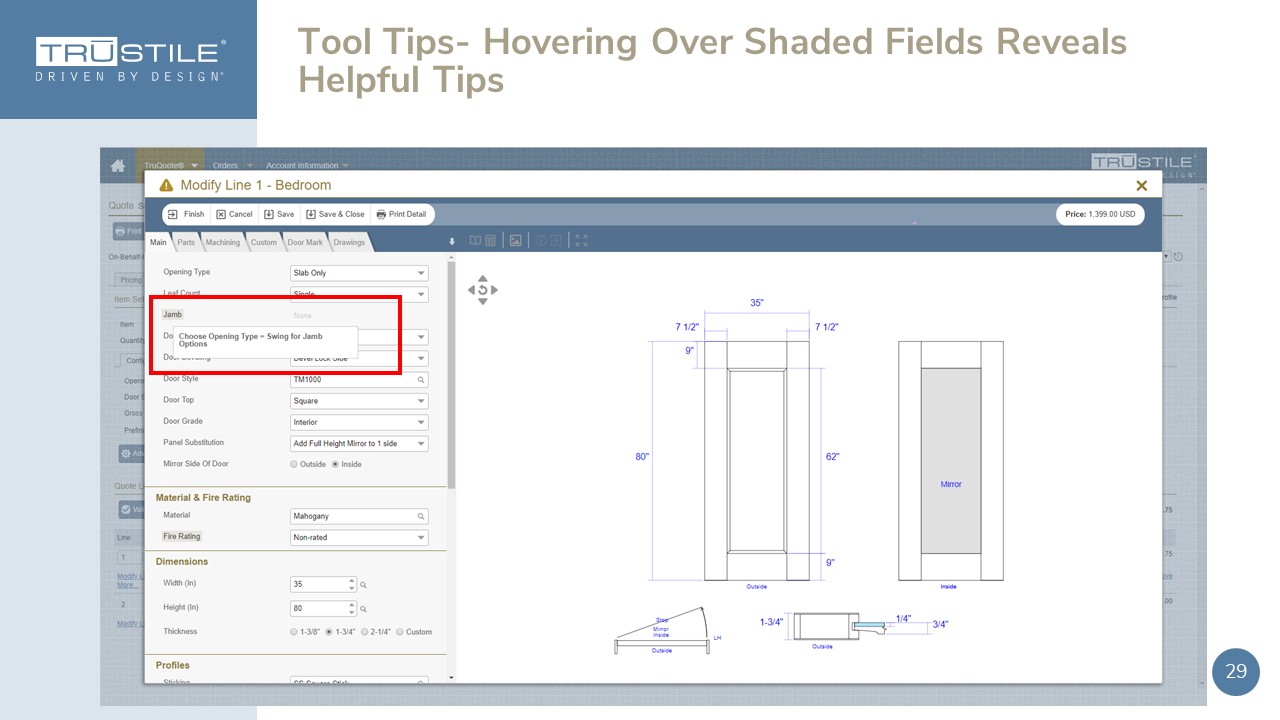The width and height of the screenshot is (1280, 720).
Task: Open the Leaf Count dropdown arrow
Action: pos(421,295)
